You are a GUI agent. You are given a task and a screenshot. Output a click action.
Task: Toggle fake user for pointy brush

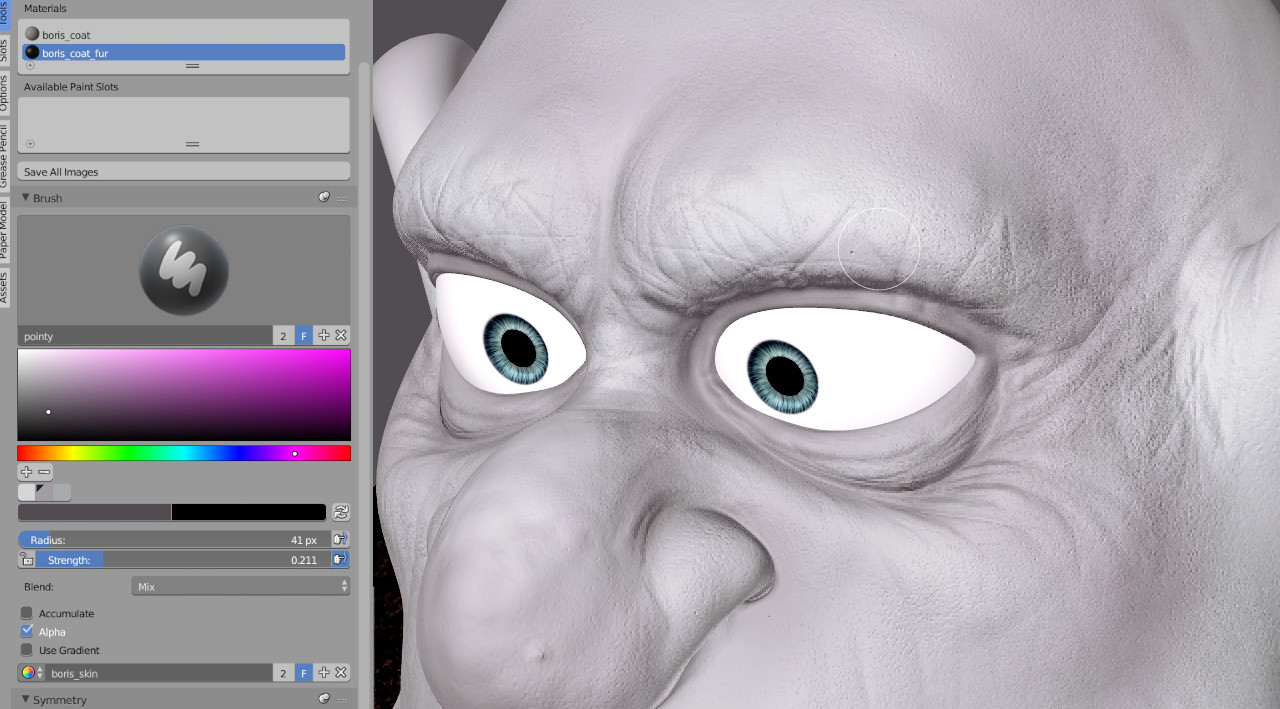pos(304,336)
